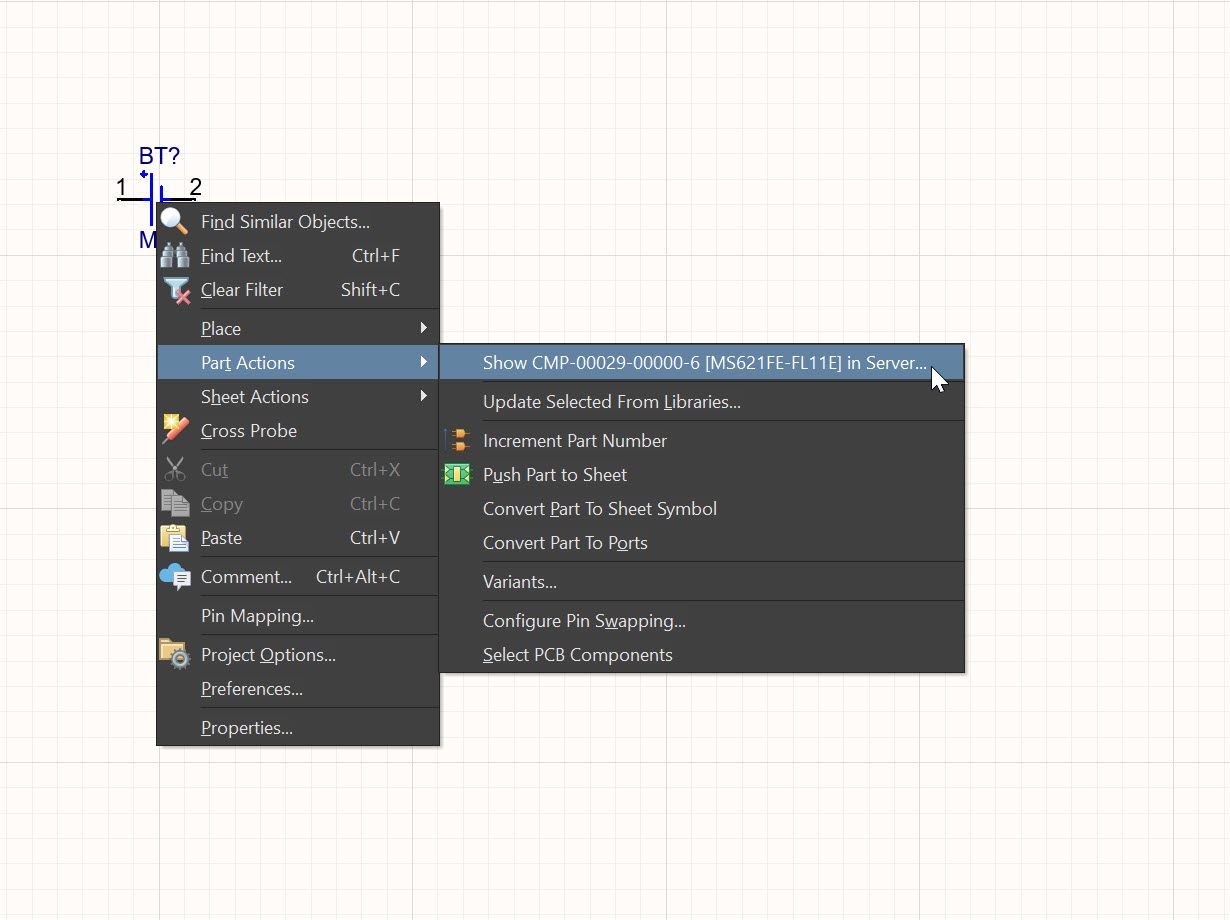This screenshot has height=920, width=1230.
Task: Click the Cross Probe icon
Action: tap(175, 430)
